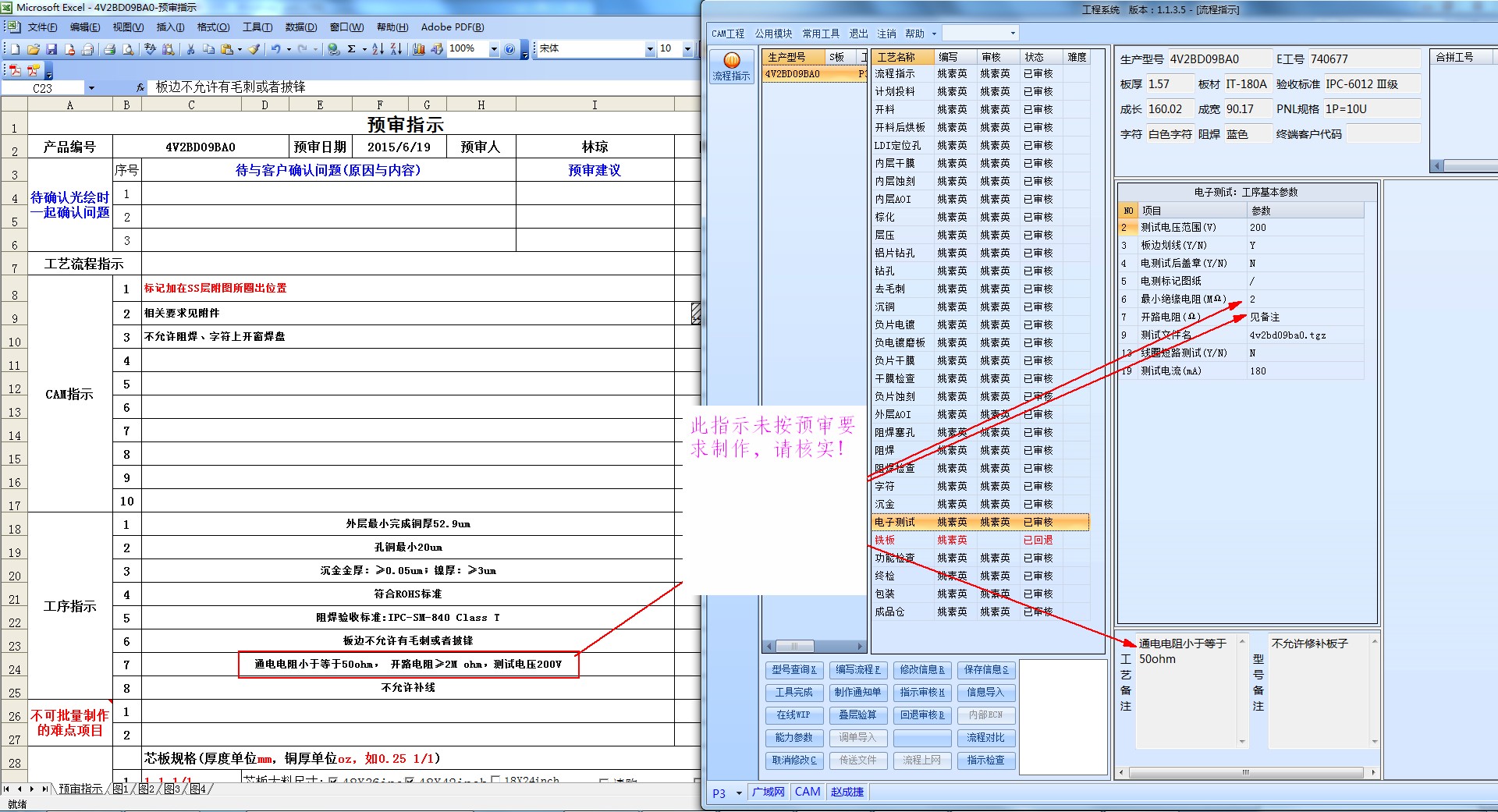Click the New workbook icon in Excel
1498x812 pixels.
coord(15,49)
